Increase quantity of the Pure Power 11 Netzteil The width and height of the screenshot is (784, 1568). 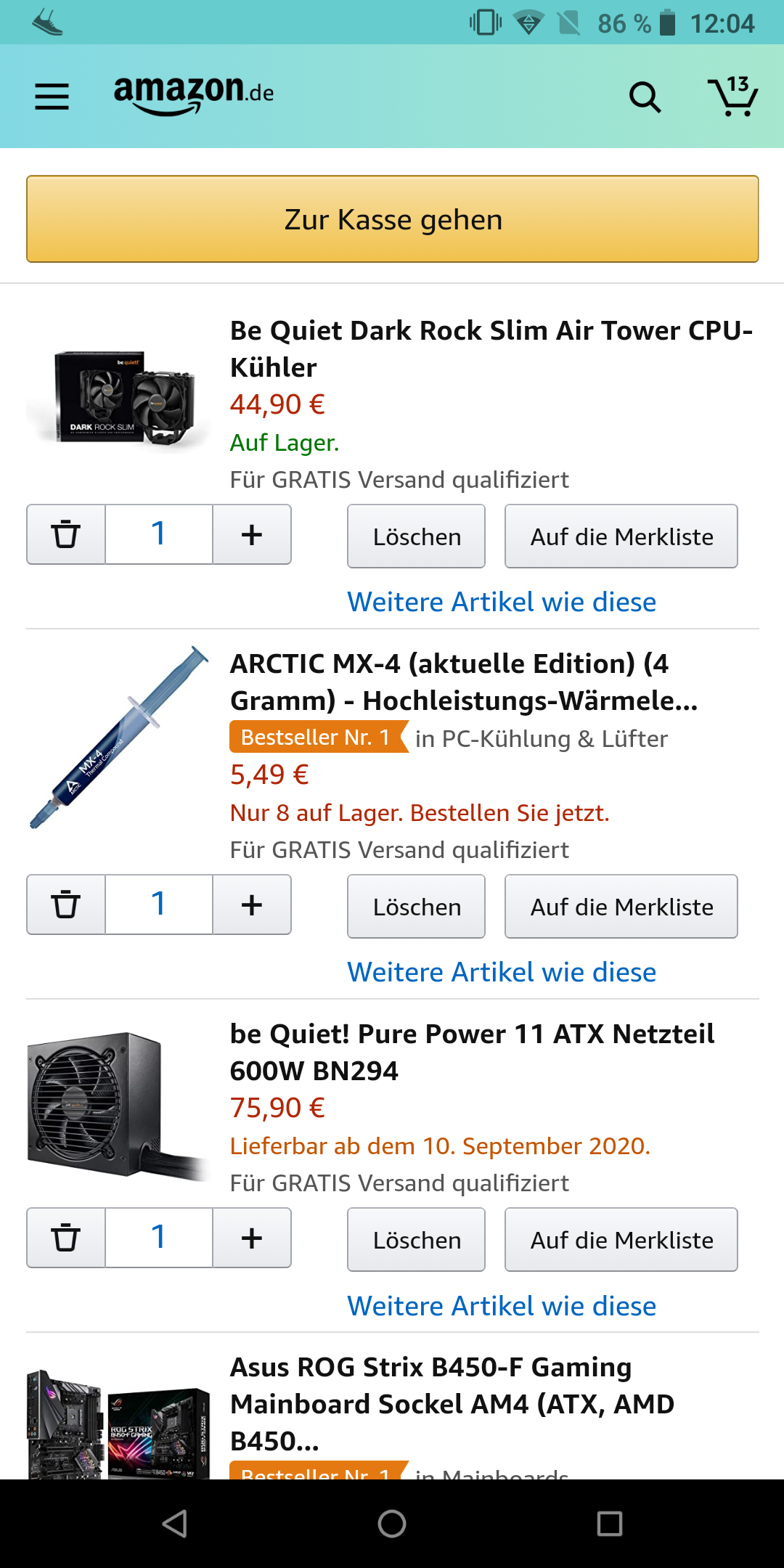point(251,1238)
